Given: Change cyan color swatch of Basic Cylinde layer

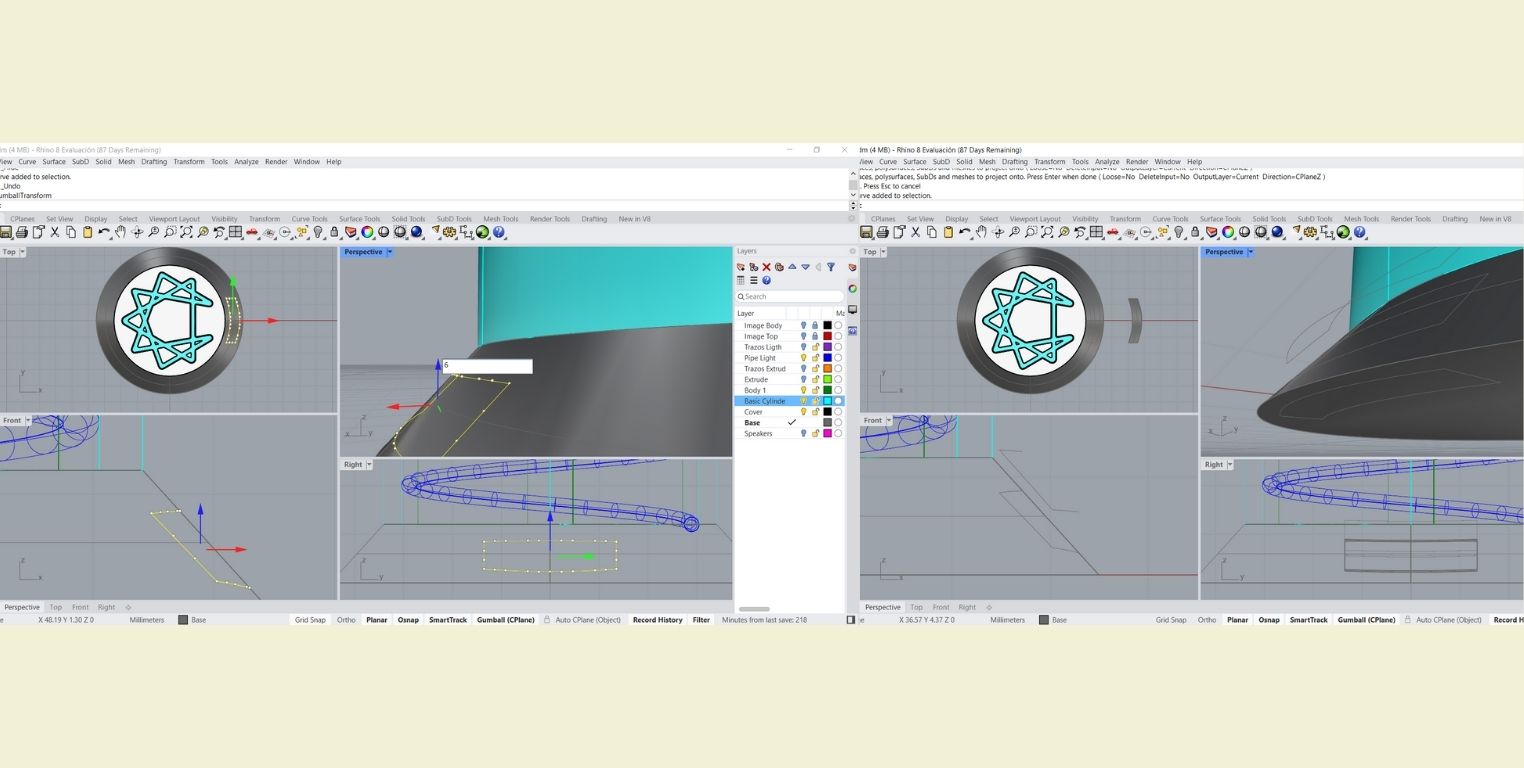Looking at the screenshot, I should pyautogui.click(x=827, y=401).
